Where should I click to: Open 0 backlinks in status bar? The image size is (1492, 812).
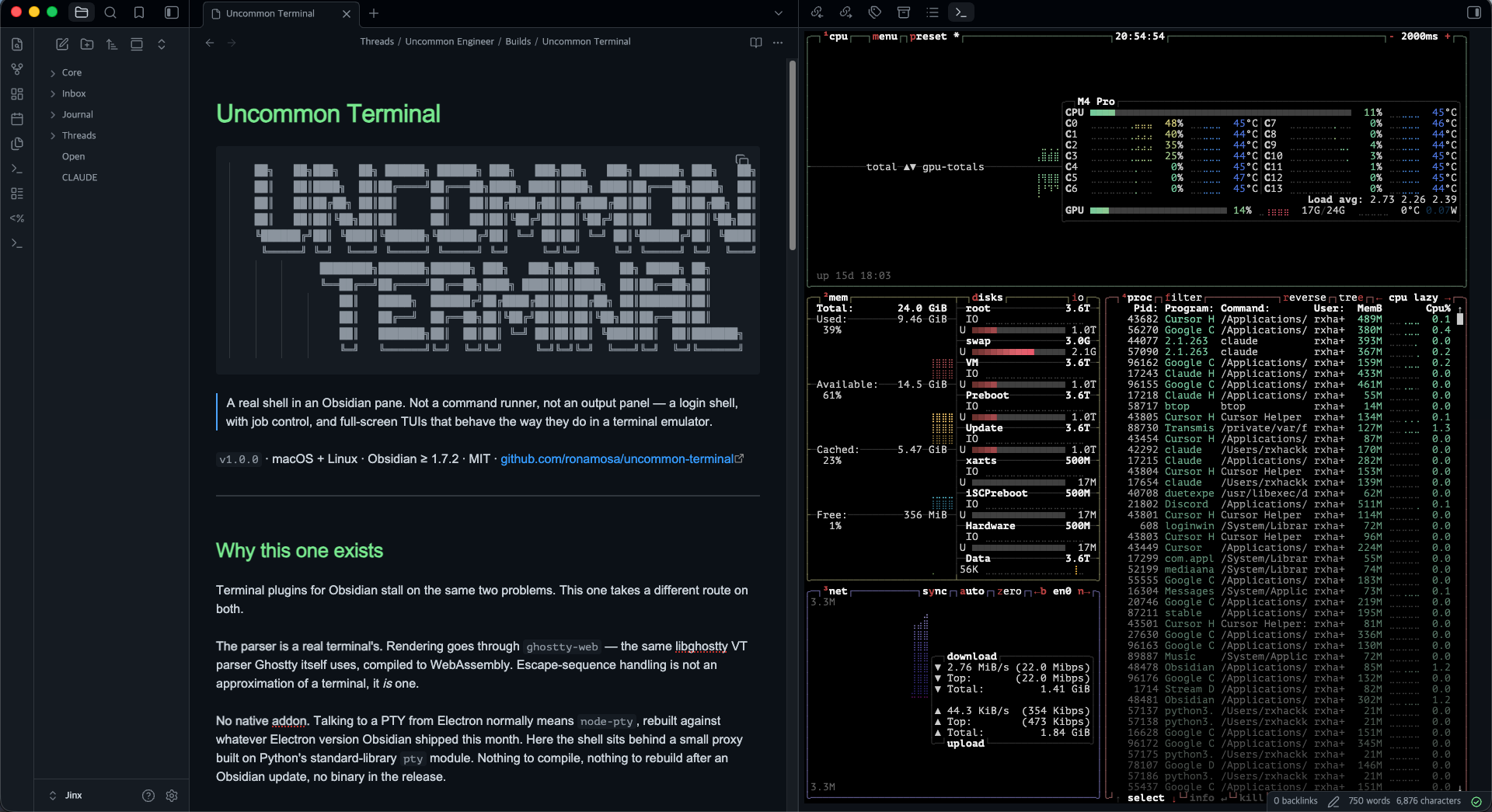click(1295, 801)
